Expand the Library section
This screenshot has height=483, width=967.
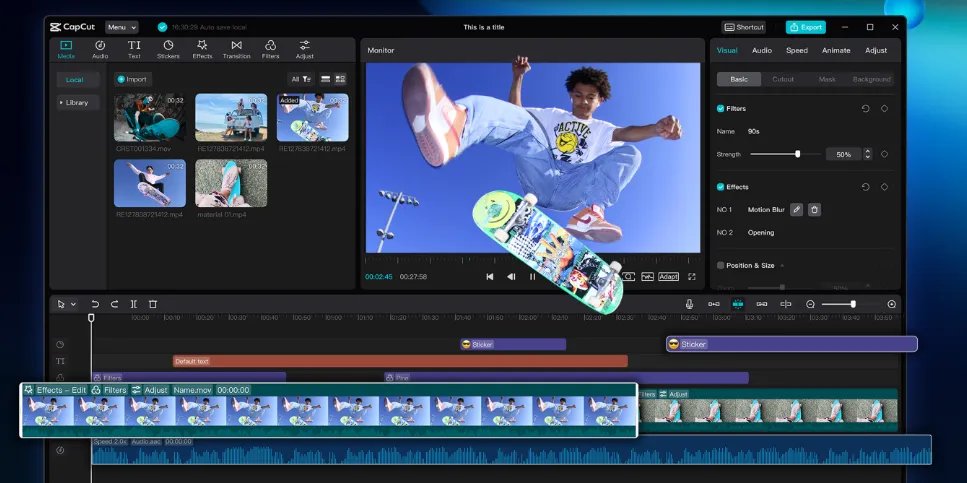pos(76,102)
